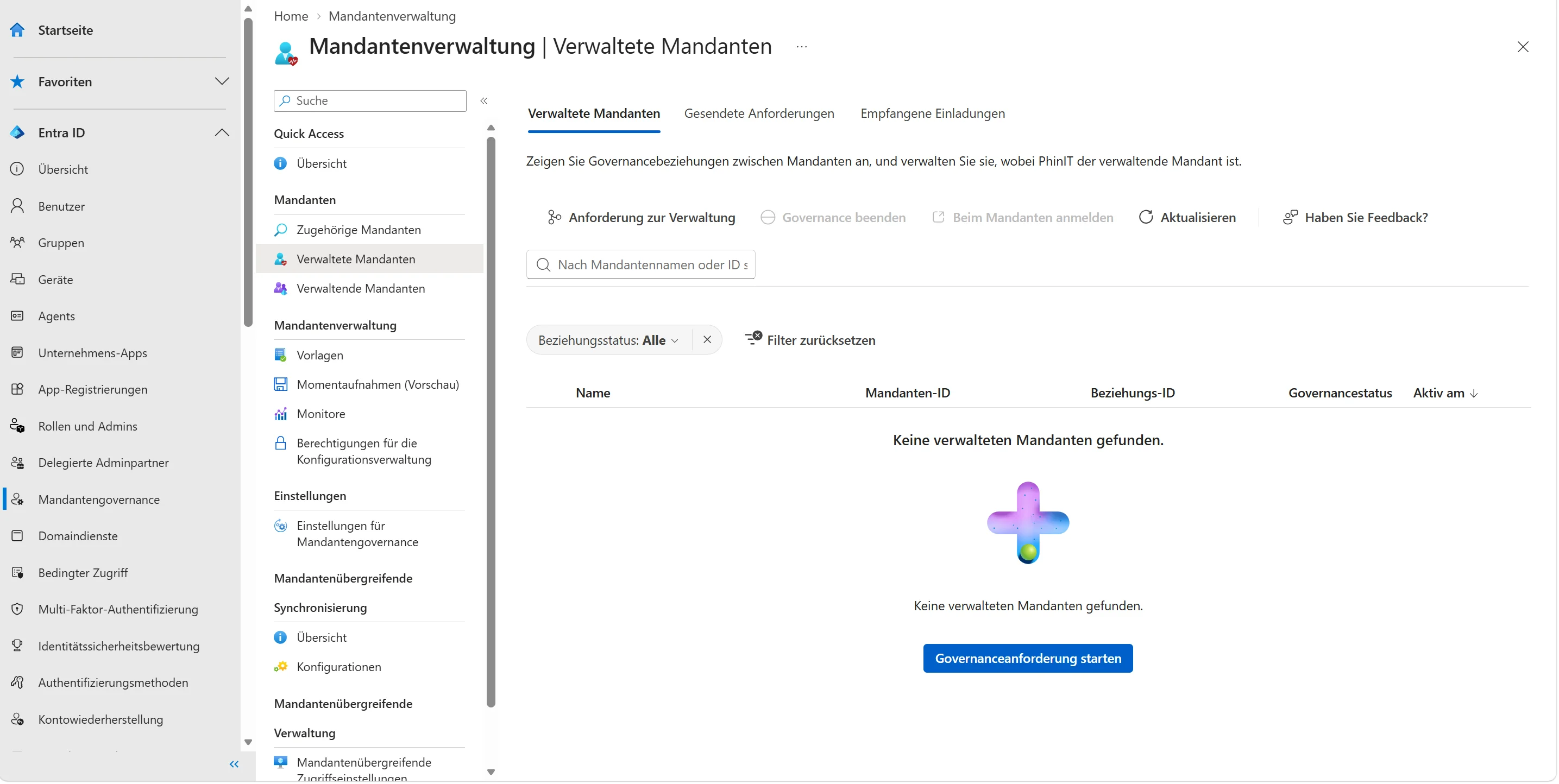1559x784 pixels.
Task: Click the Haben Sie Feedback icon
Action: tap(1290, 217)
